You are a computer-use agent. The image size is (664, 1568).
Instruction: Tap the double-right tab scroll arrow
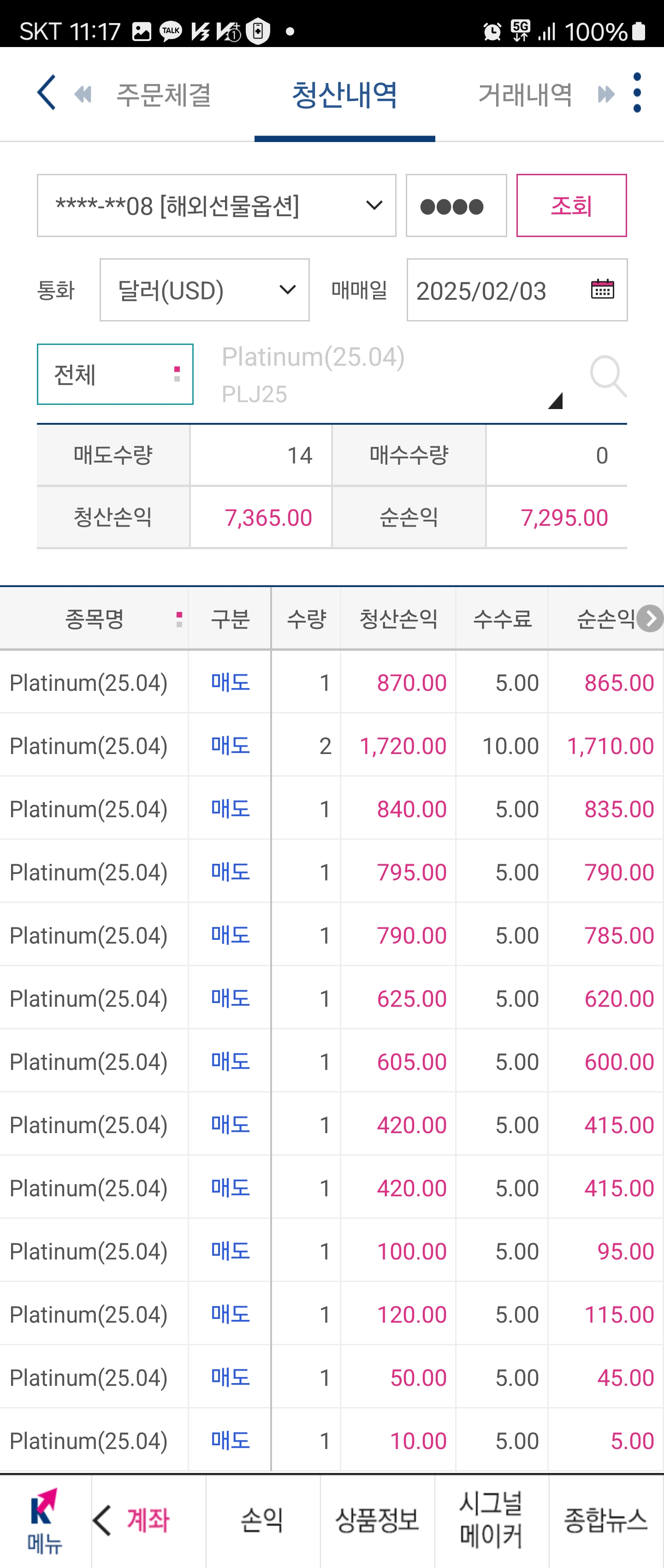pos(605,95)
